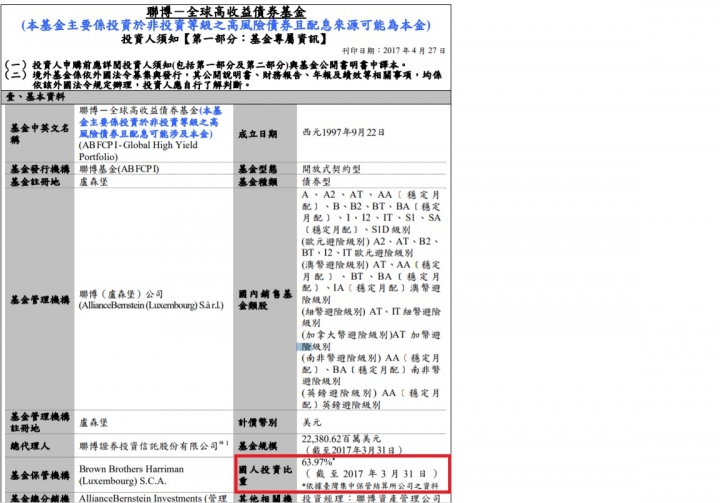Click the 歐元避險級別 share class line

371,247
